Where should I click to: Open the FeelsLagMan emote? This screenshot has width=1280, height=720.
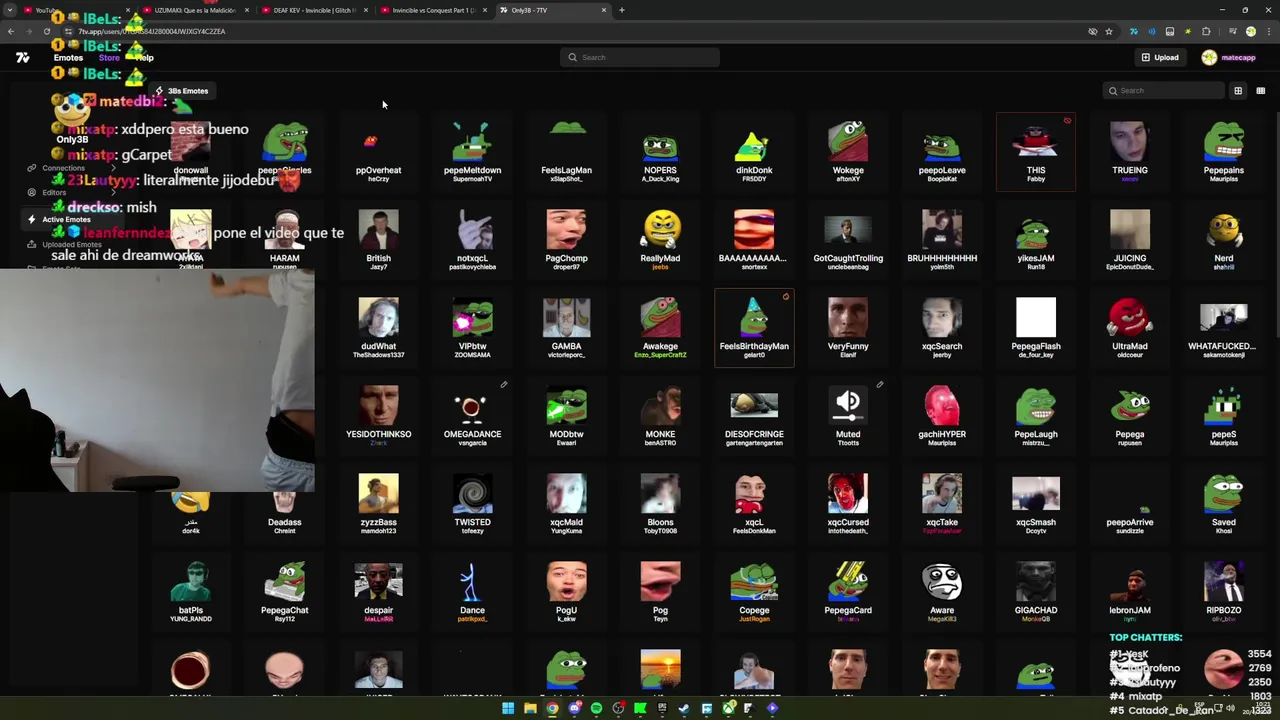click(566, 152)
